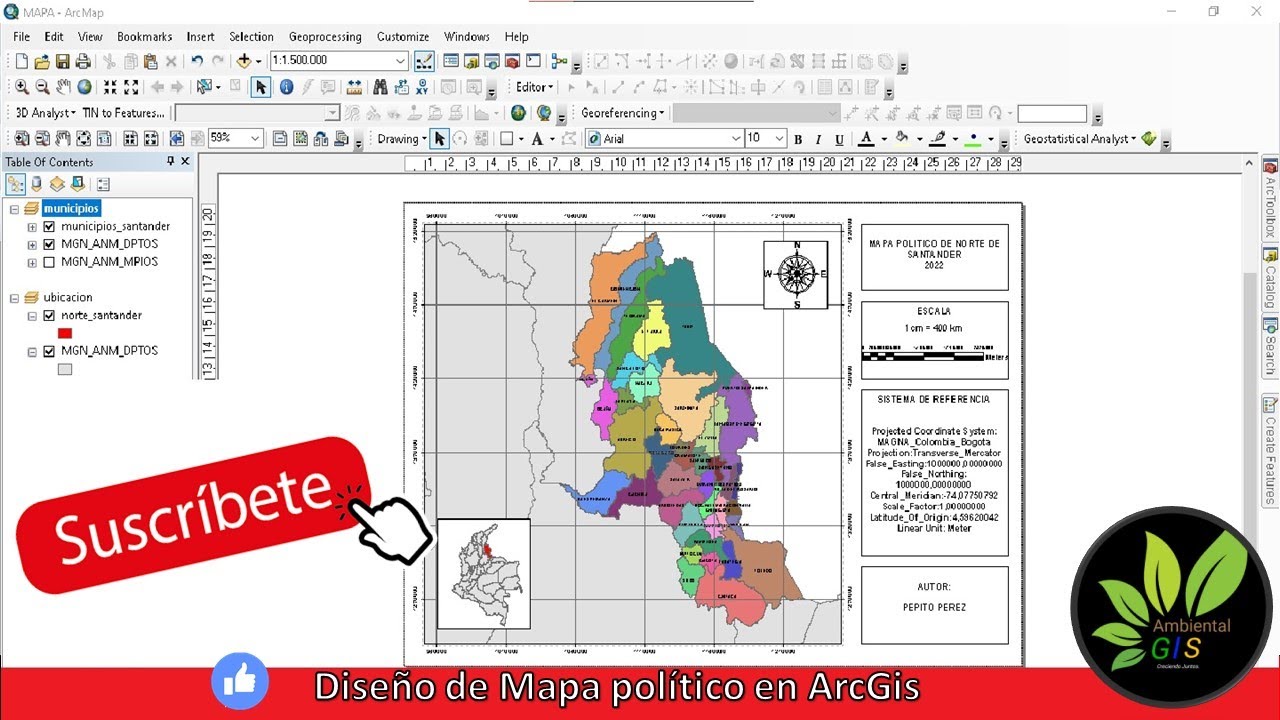Image resolution: width=1280 pixels, height=720 pixels.
Task: Open Table Of Contents Options icon
Action: click(103, 184)
